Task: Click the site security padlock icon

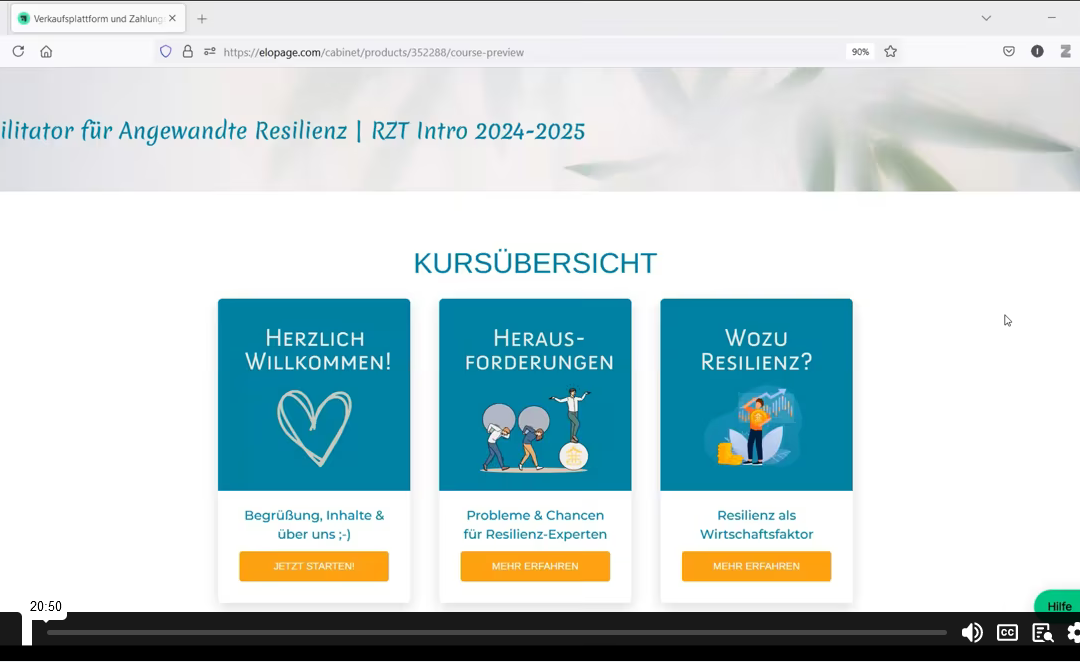Action: tap(188, 52)
